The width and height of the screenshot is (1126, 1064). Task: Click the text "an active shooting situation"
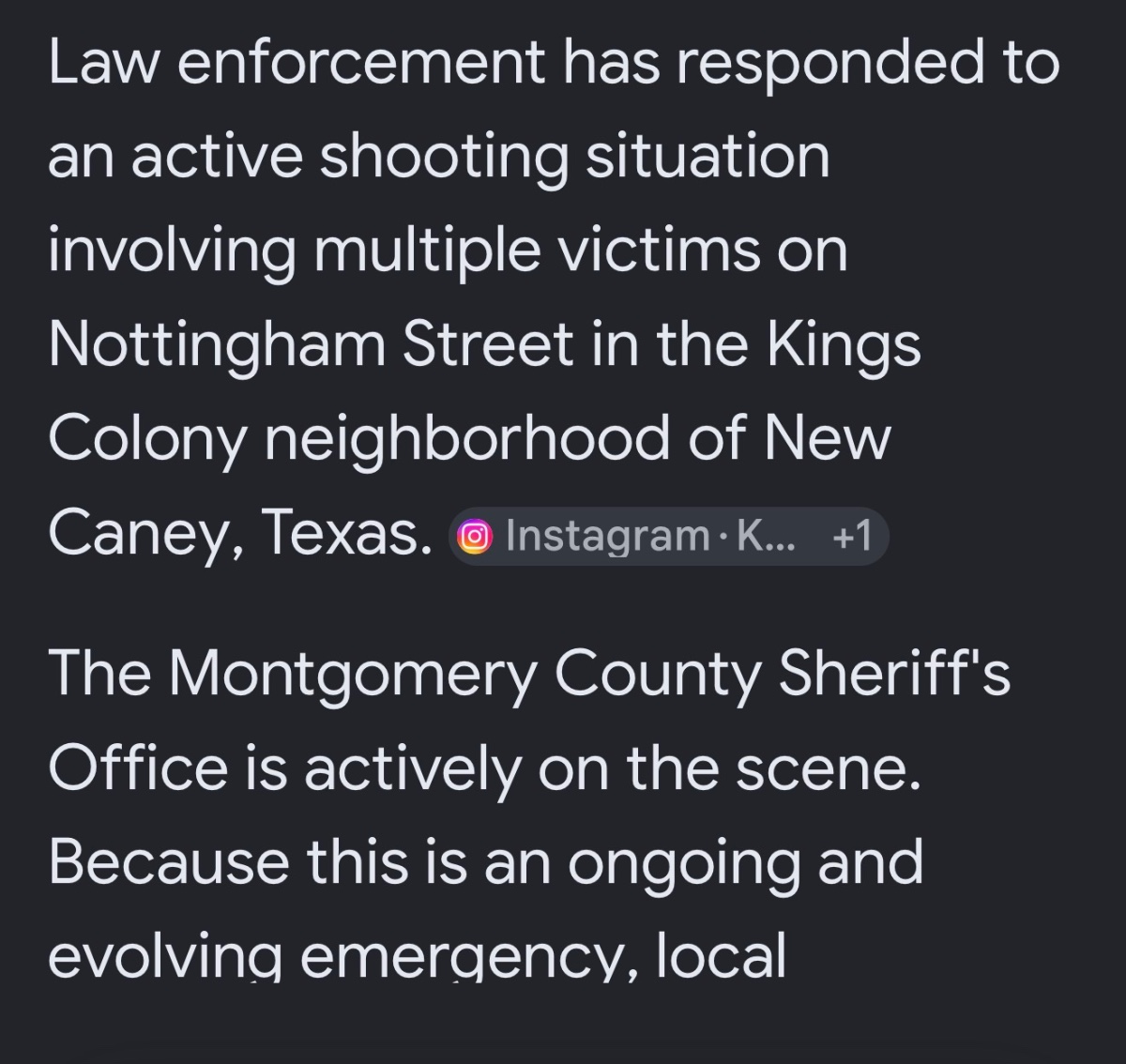click(439, 158)
